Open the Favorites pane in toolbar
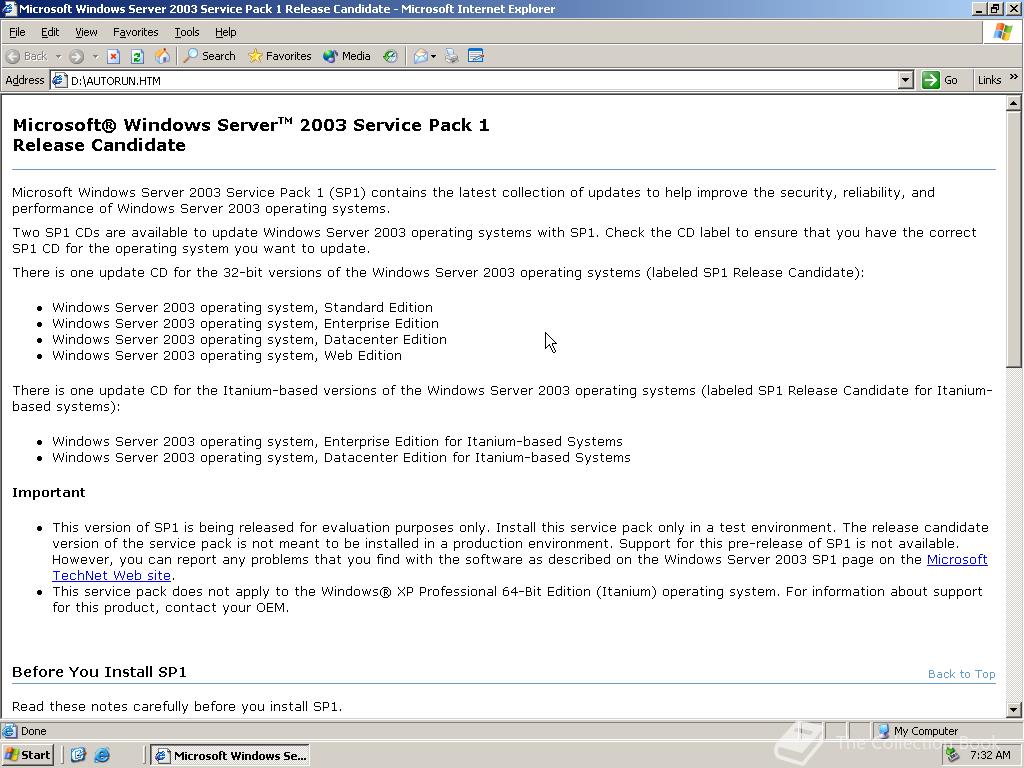 pos(280,56)
